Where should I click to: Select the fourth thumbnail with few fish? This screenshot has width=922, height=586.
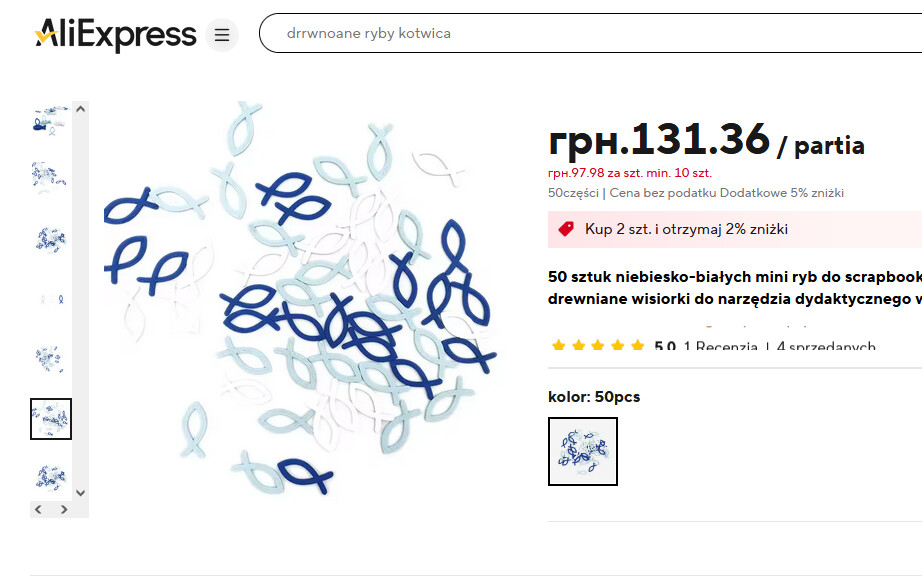[50, 298]
